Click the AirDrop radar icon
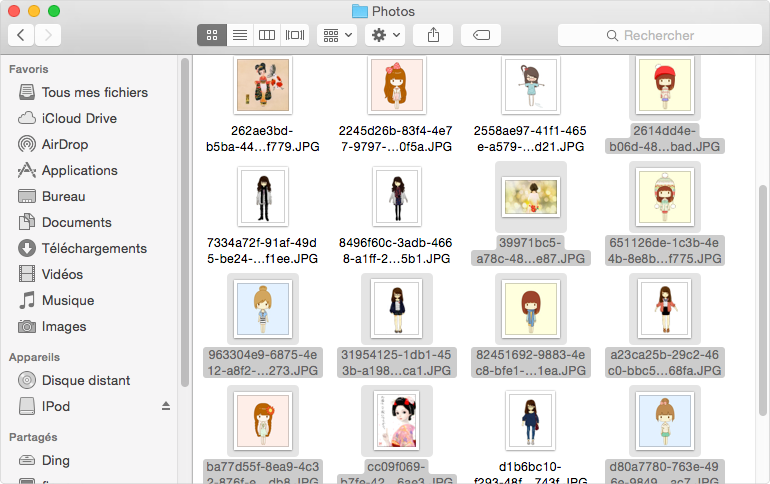This screenshot has height=484, width=770. click(27, 144)
